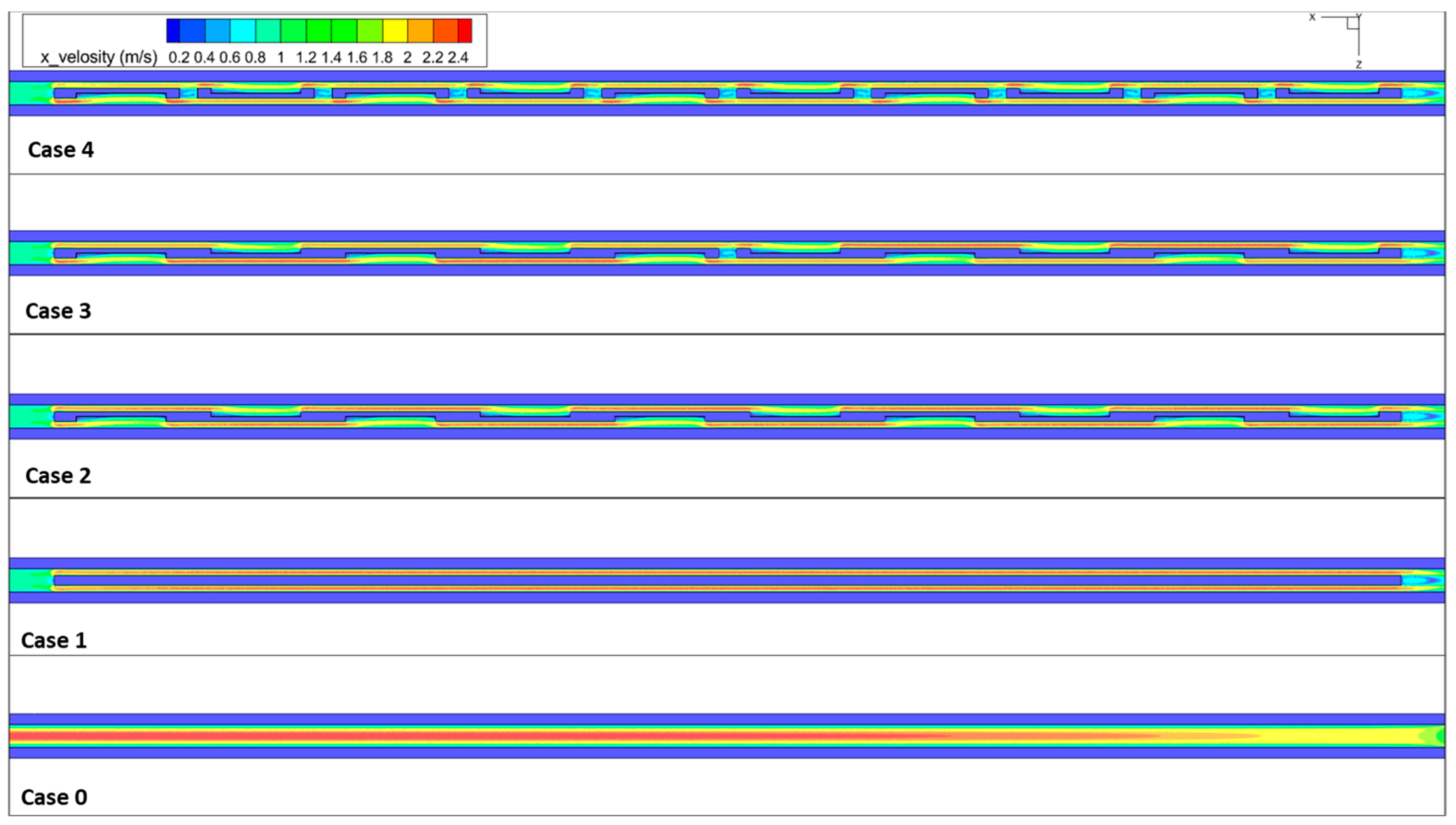Select the Case 2 label
Screen dimensions: 1456x825
[x=58, y=475]
